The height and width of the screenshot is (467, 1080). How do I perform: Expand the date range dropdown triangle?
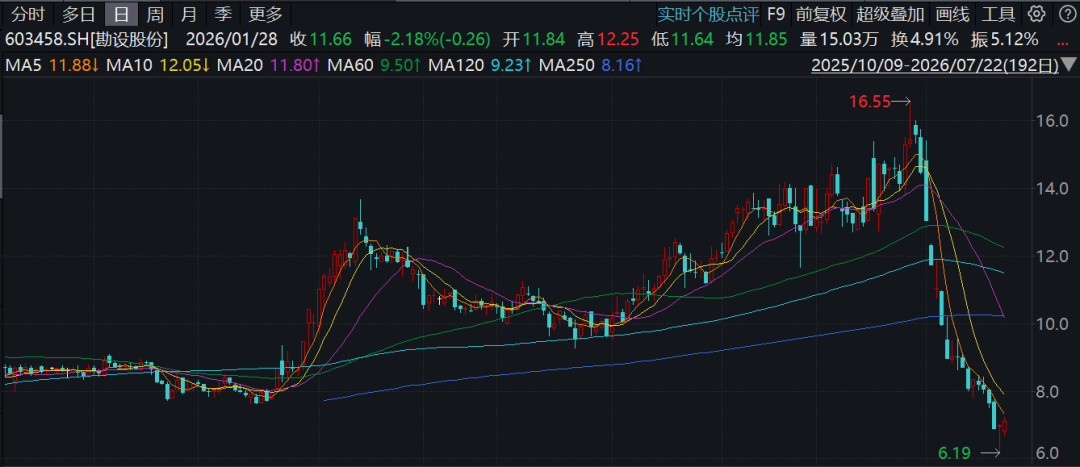point(1068,65)
